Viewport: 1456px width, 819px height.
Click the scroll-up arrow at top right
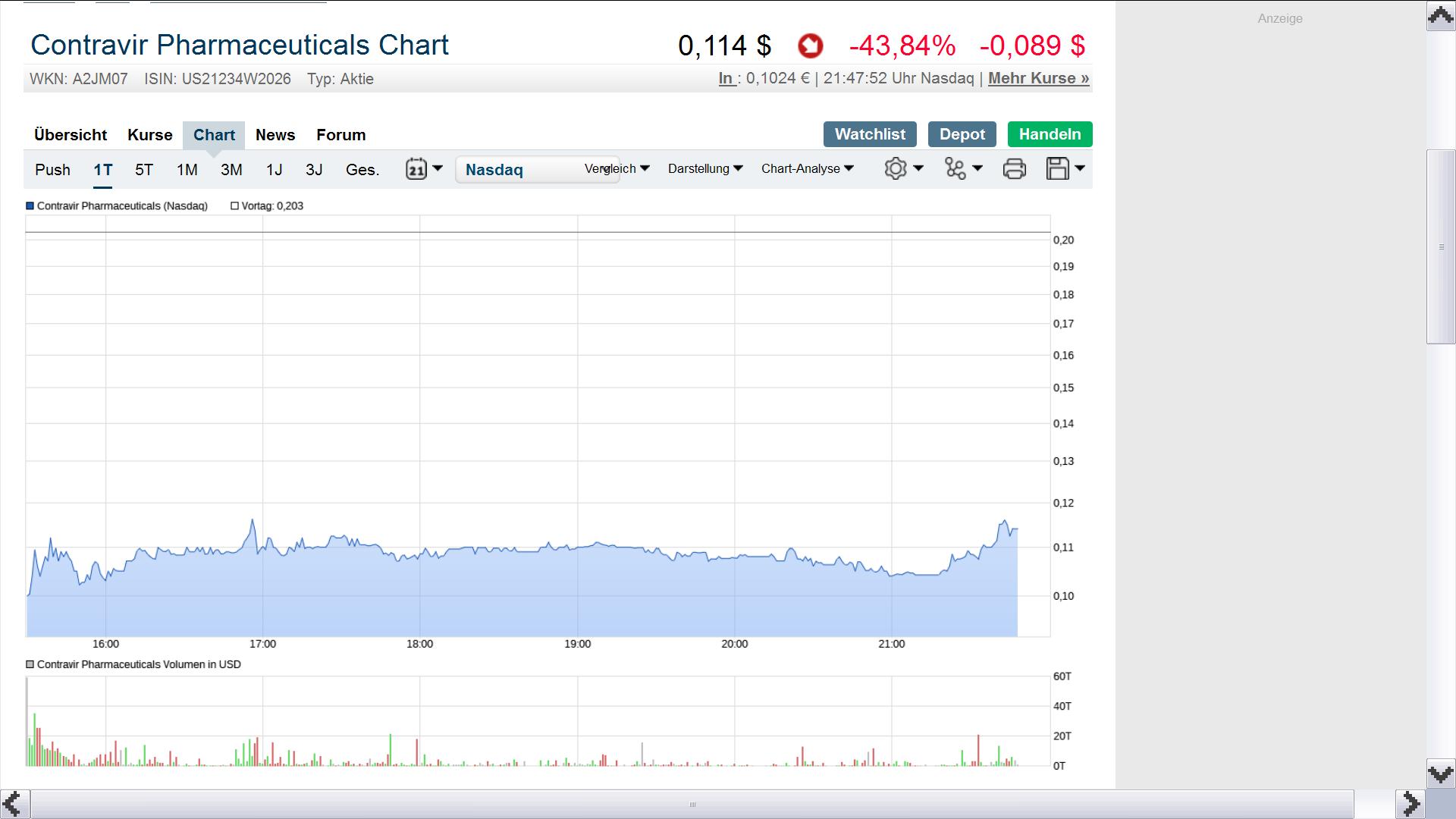[1440, 16]
